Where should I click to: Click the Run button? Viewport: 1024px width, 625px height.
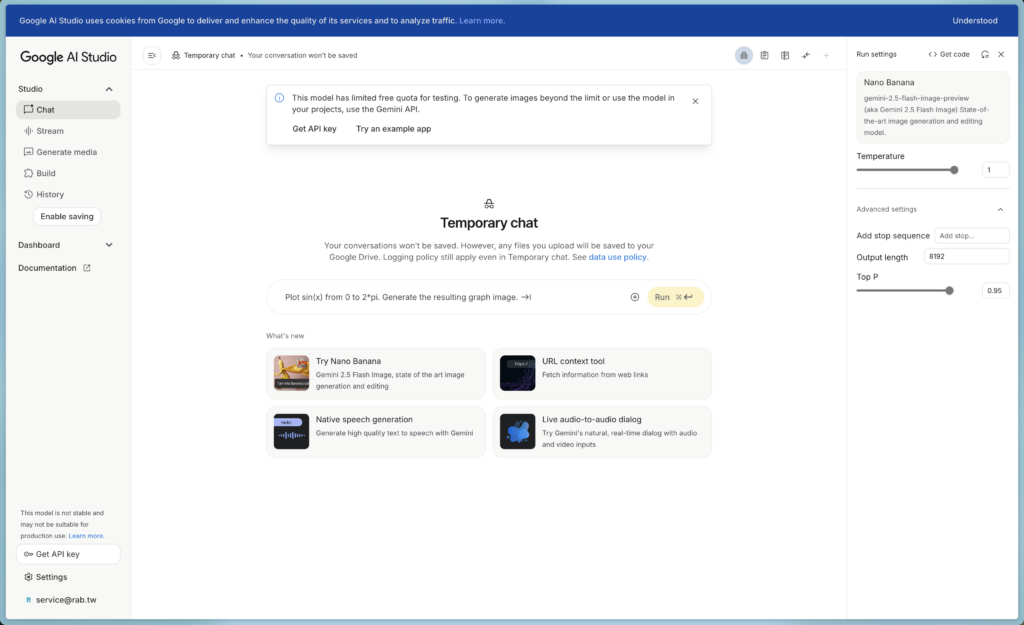pos(675,297)
